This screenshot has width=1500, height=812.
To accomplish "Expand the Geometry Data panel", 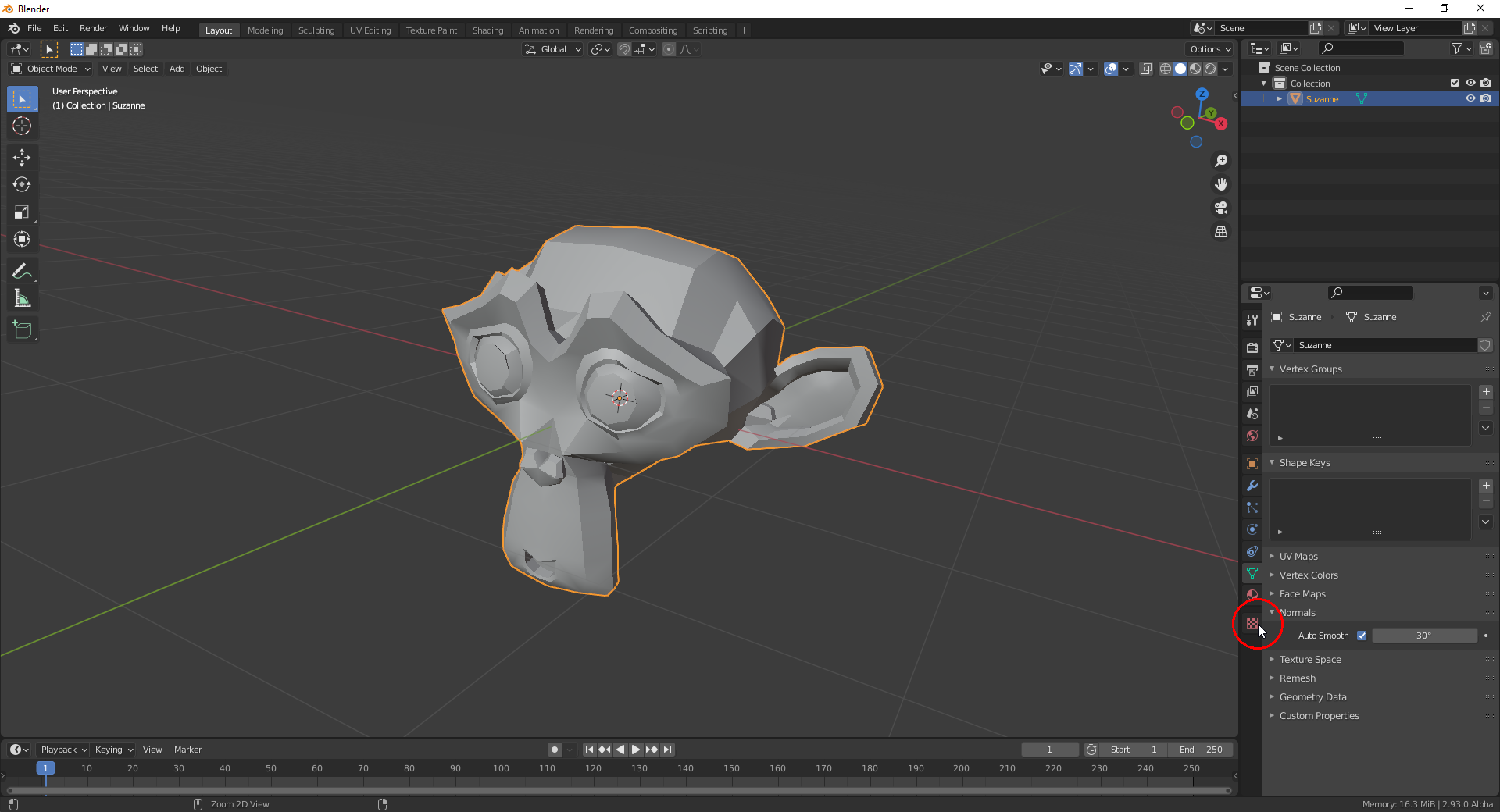I will coord(1312,697).
